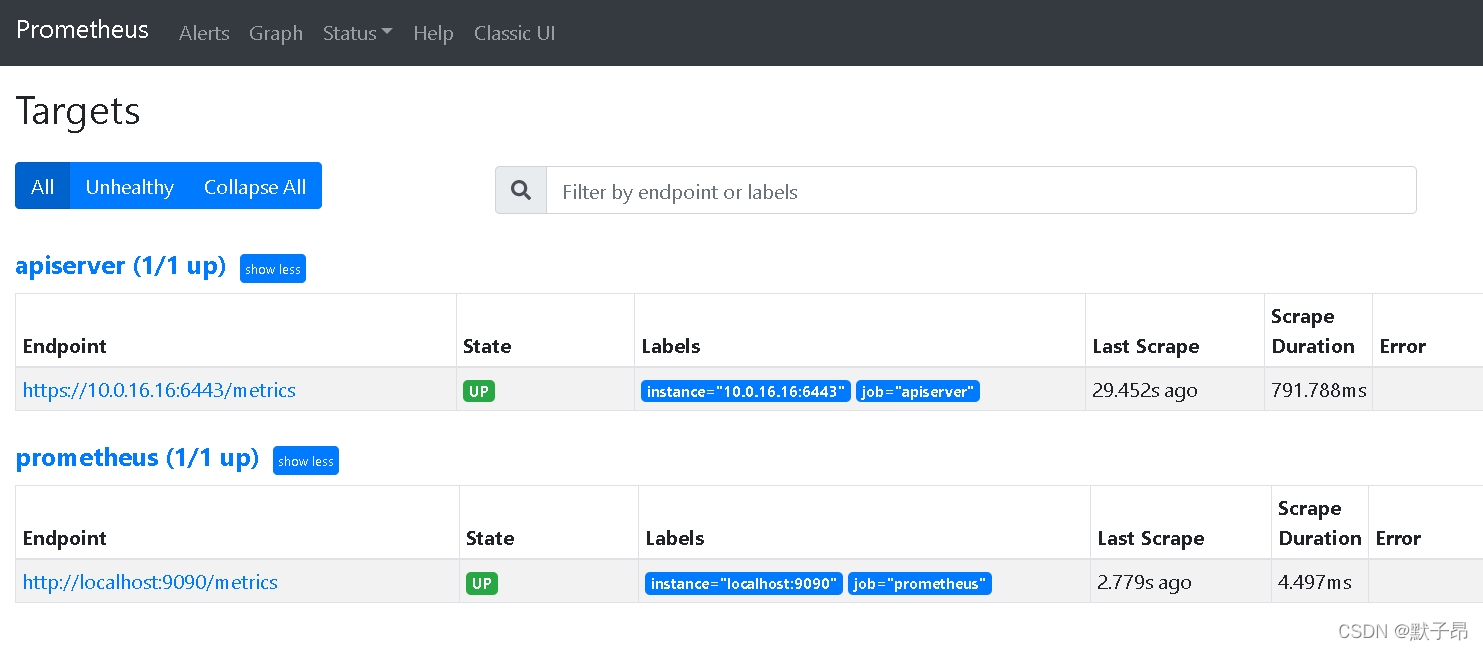Go to the Graph page
The width and height of the screenshot is (1483, 650).
point(276,33)
